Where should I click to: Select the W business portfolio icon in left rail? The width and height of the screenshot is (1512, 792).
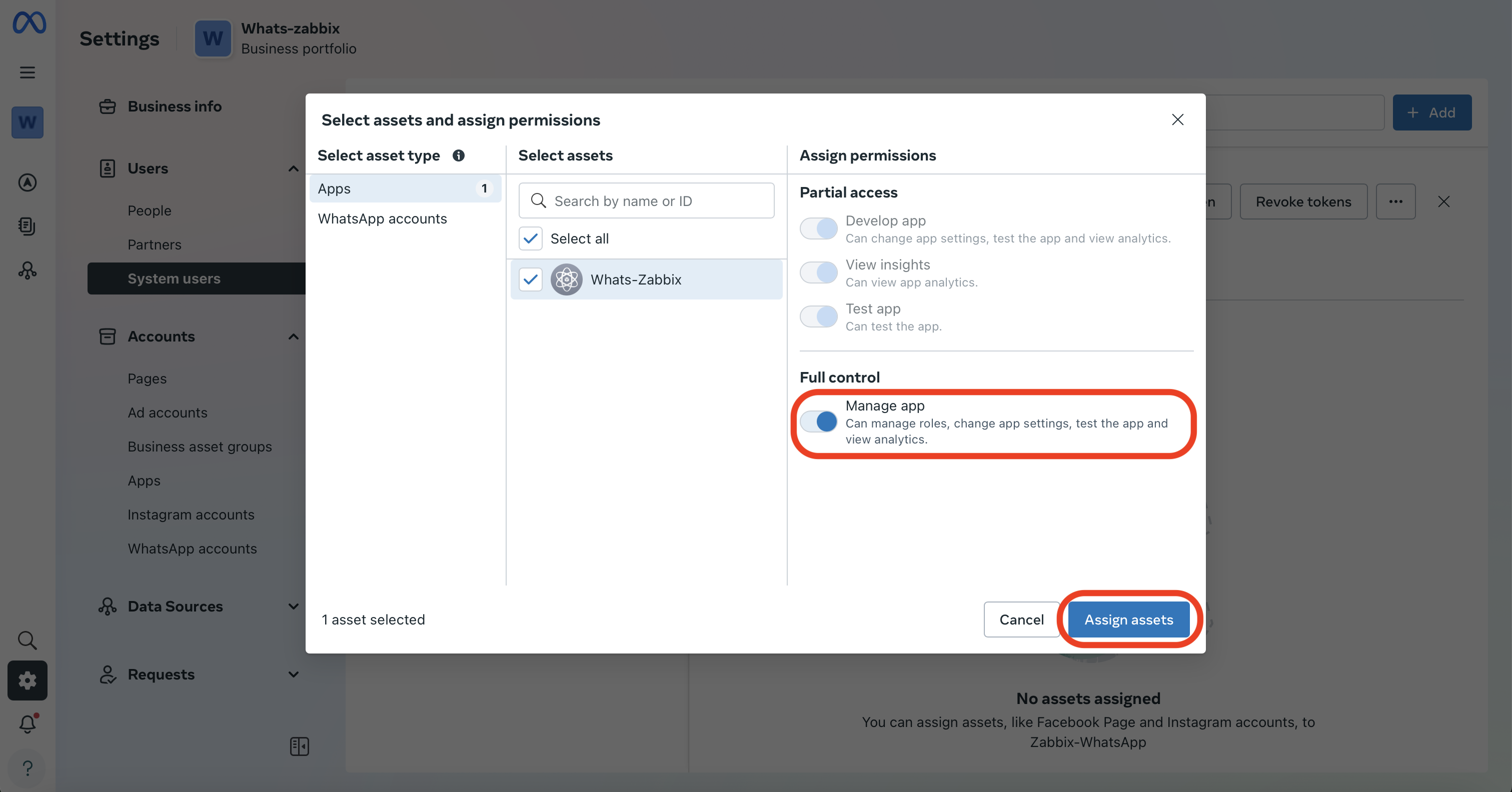pyautogui.click(x=27, y=122)
